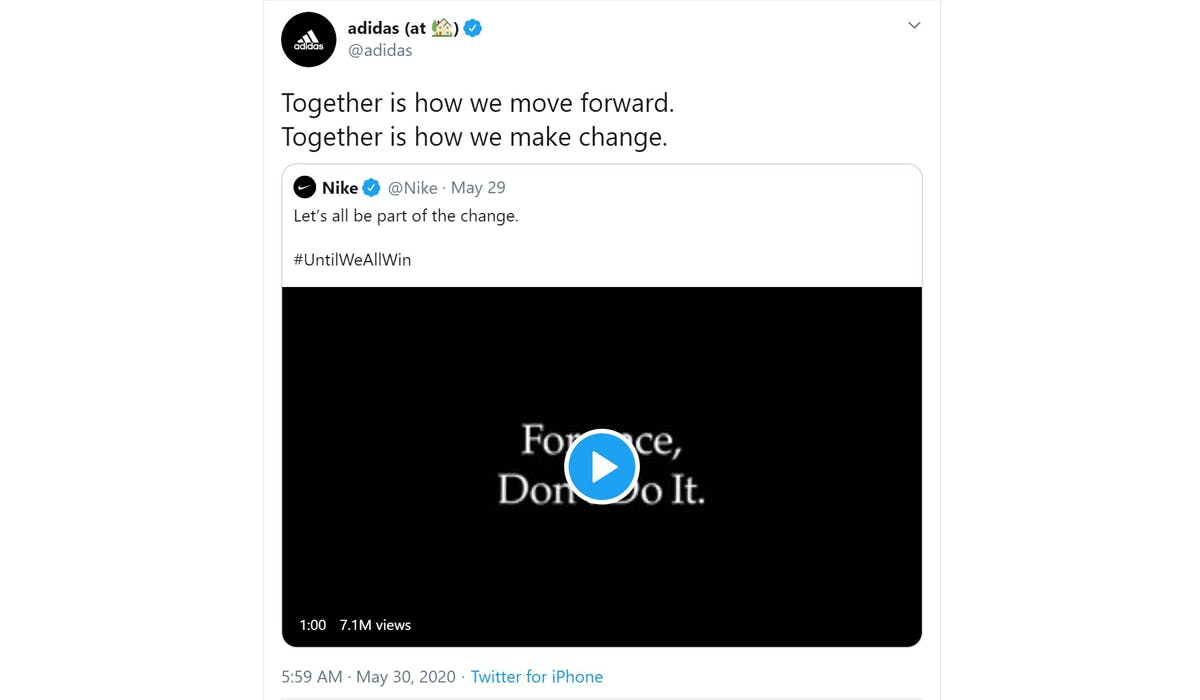Click the May 30, 2020 tweet date
The image size is (1200, 700).
(x=406, y=677)
